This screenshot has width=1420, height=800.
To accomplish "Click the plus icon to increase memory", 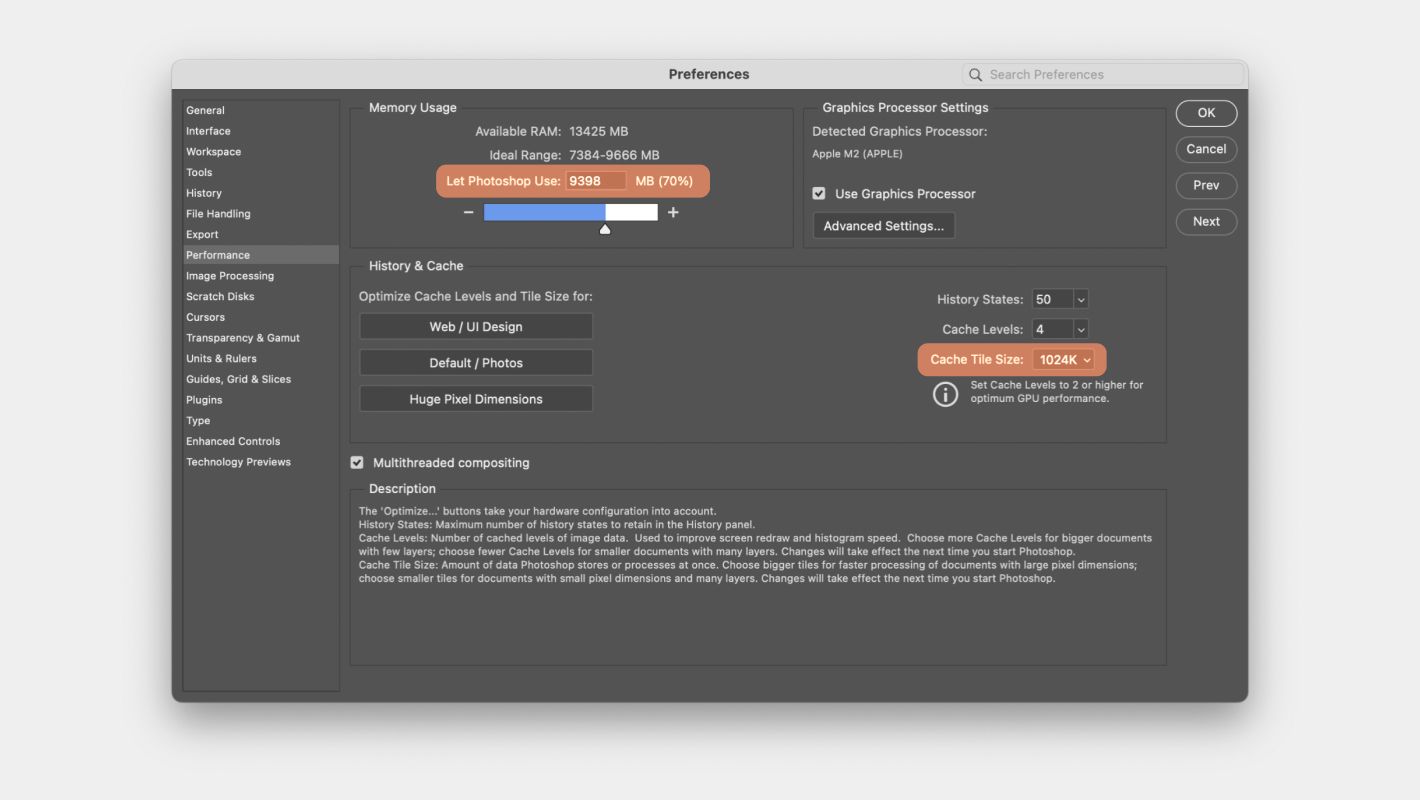I will [x=673, y=212].
